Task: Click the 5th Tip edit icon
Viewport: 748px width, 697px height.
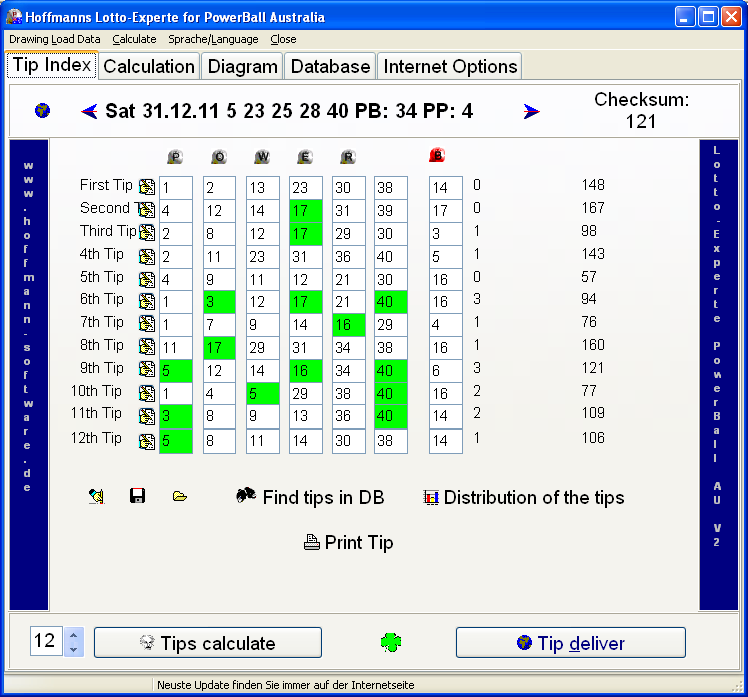Action: click(x=147, y=279)
